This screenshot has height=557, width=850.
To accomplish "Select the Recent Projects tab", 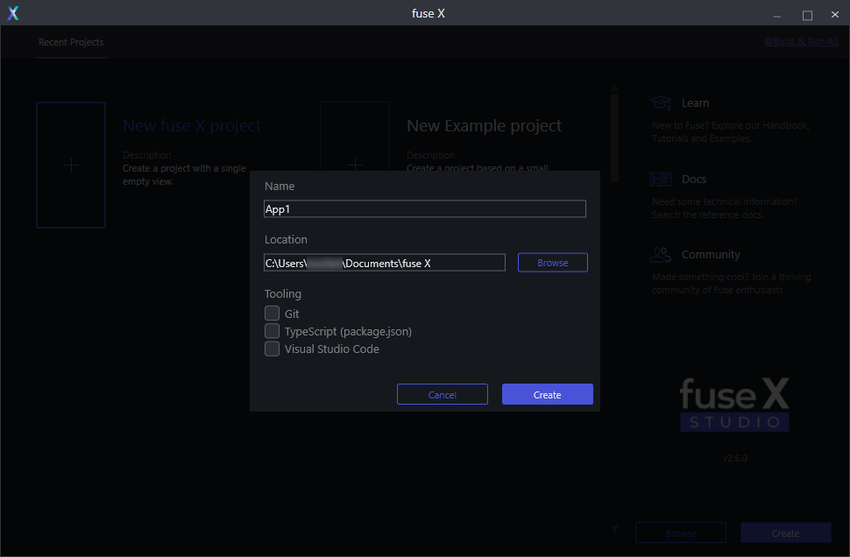I will tap(71, 42).
